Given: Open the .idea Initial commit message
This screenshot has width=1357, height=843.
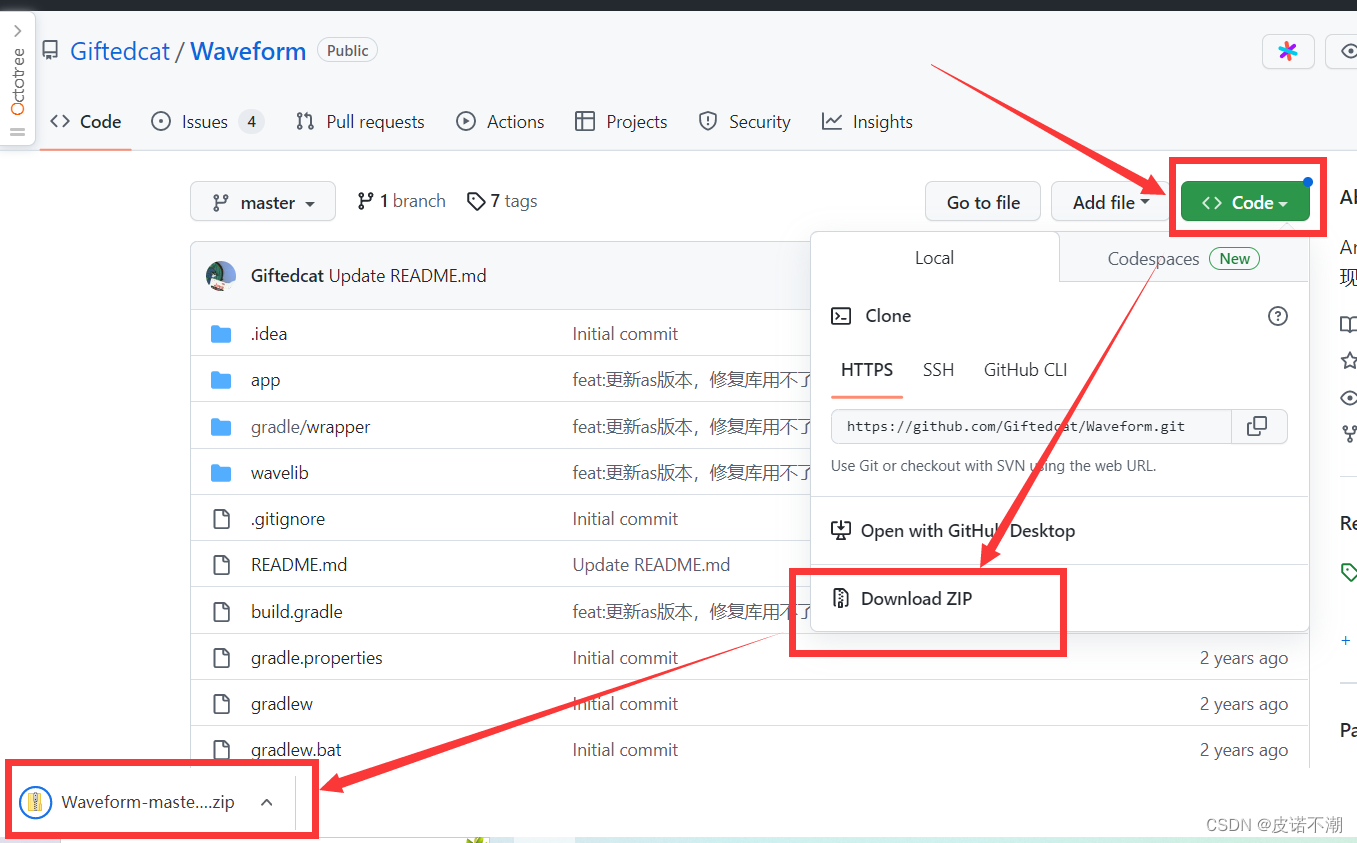Looking at the screenshot, I should (625, 334).
